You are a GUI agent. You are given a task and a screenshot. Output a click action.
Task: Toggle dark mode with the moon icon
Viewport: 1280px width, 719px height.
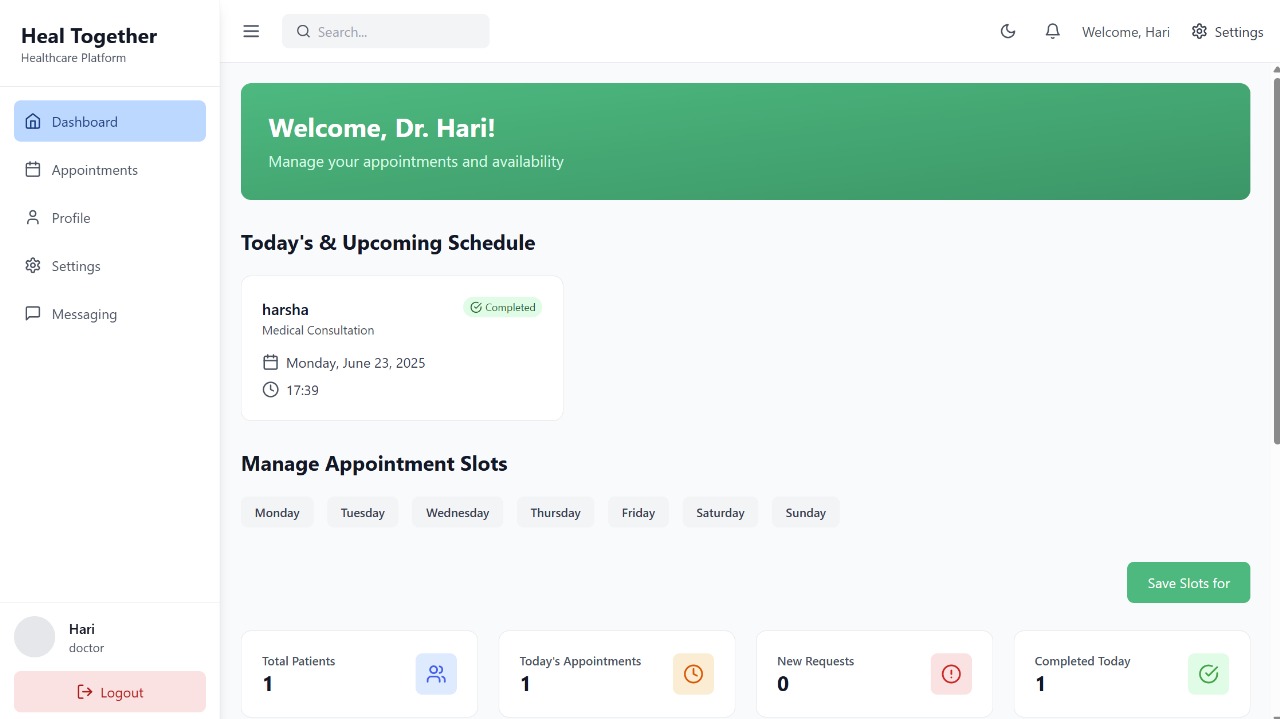[x=1008, y=31]
